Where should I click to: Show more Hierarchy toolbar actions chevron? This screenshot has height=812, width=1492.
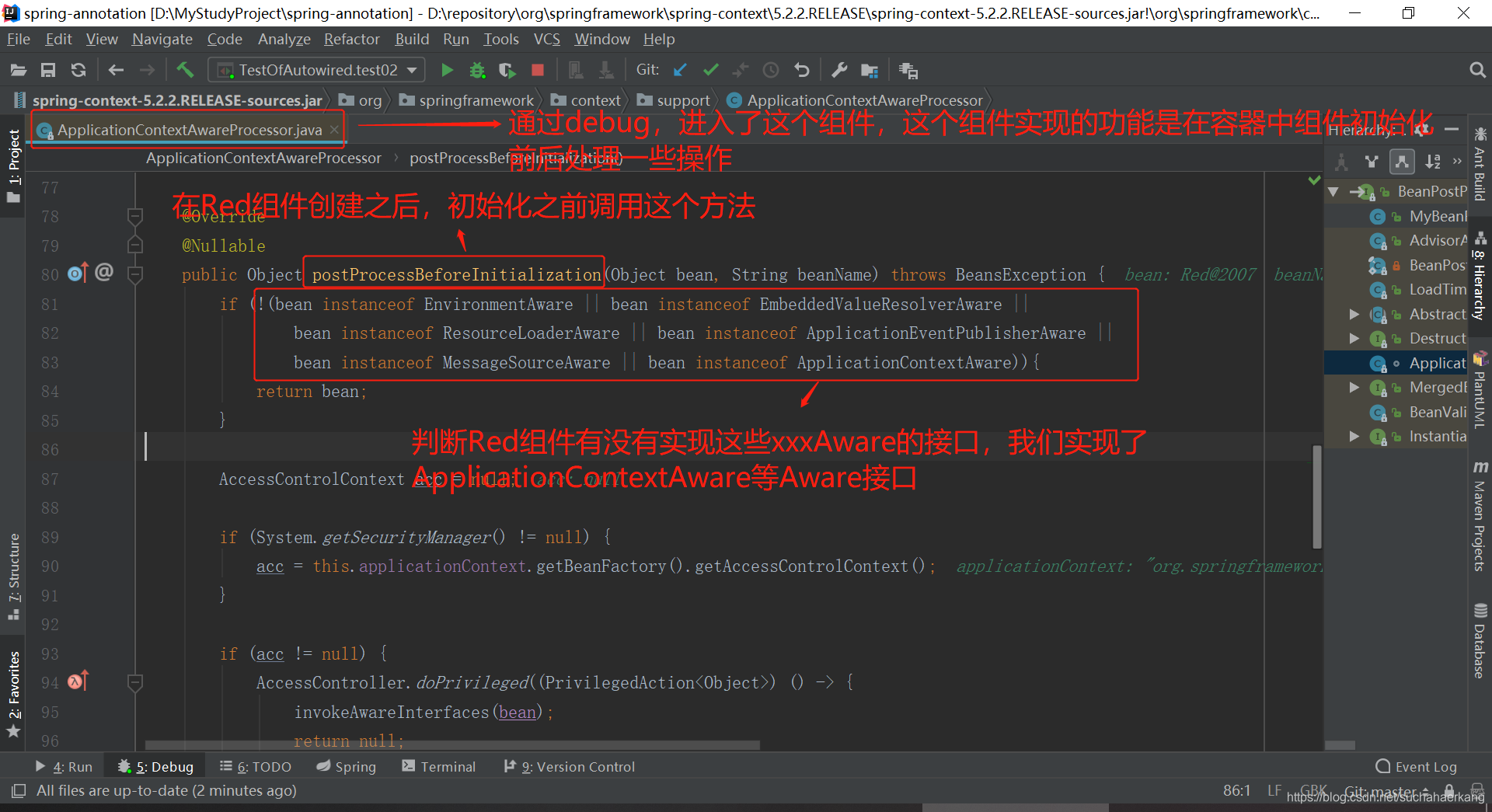click(x=1457, y=162)
